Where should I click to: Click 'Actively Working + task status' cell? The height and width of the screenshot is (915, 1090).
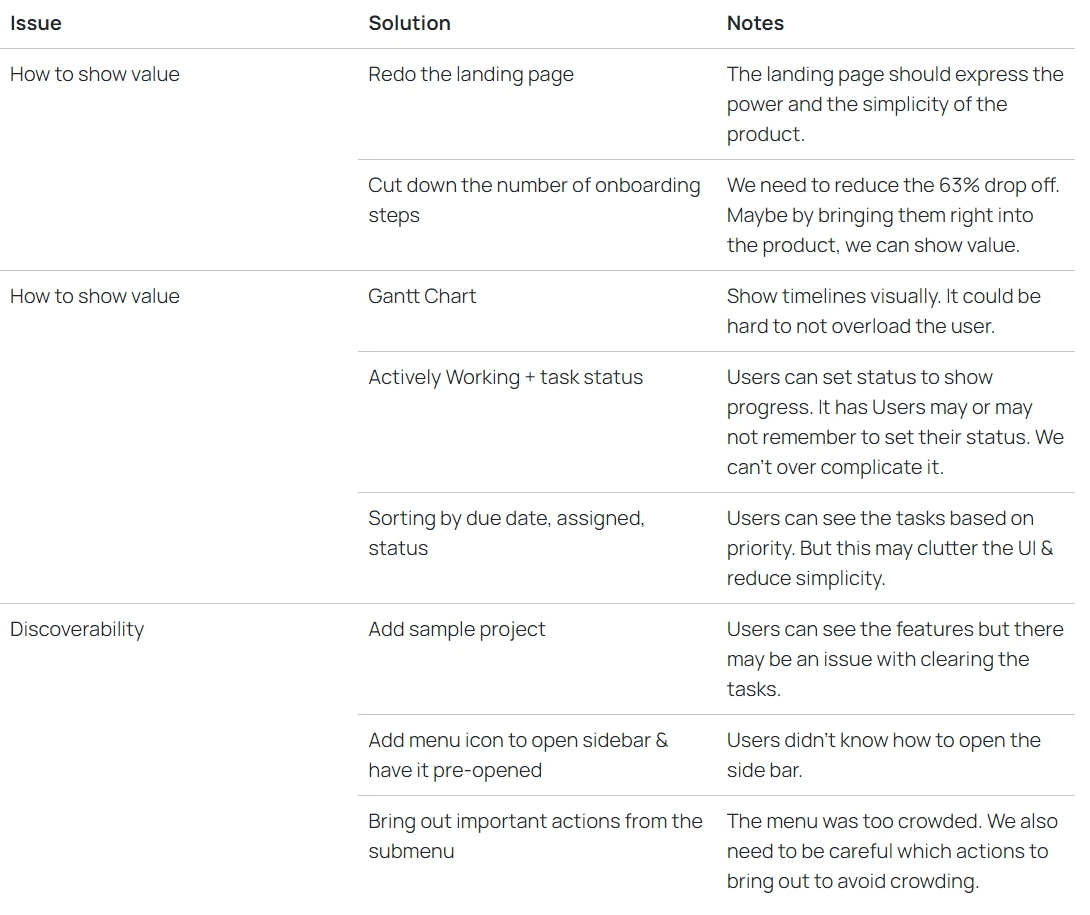(505, 378)
